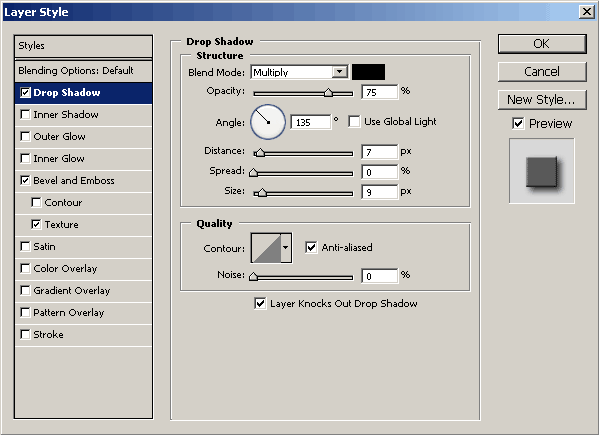Disable the Preview checkbox
The width and height of the screenshot is (599, 435).
[x=518, y=124]
